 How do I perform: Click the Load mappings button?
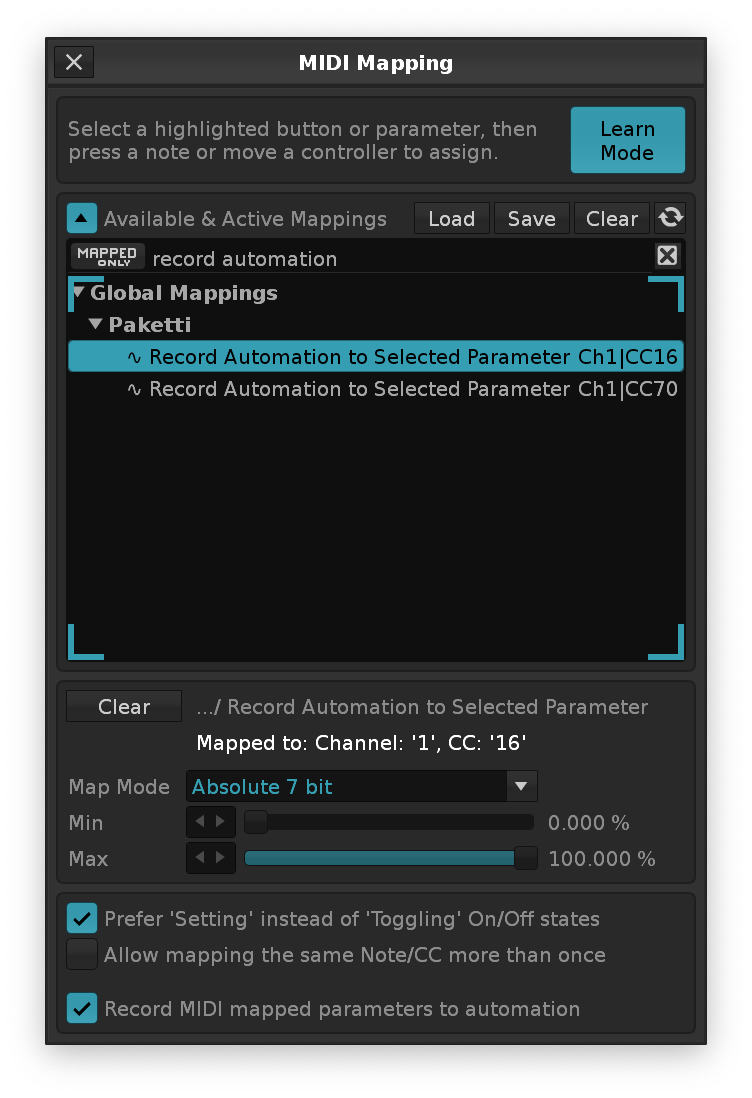[452, 218]
